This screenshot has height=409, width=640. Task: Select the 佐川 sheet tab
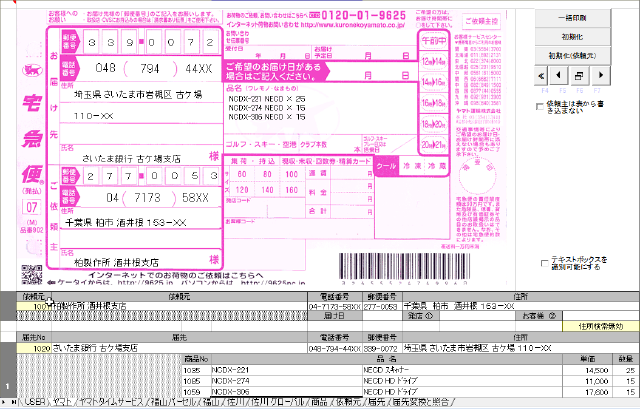pyautogui.click(x=236, y=402)
